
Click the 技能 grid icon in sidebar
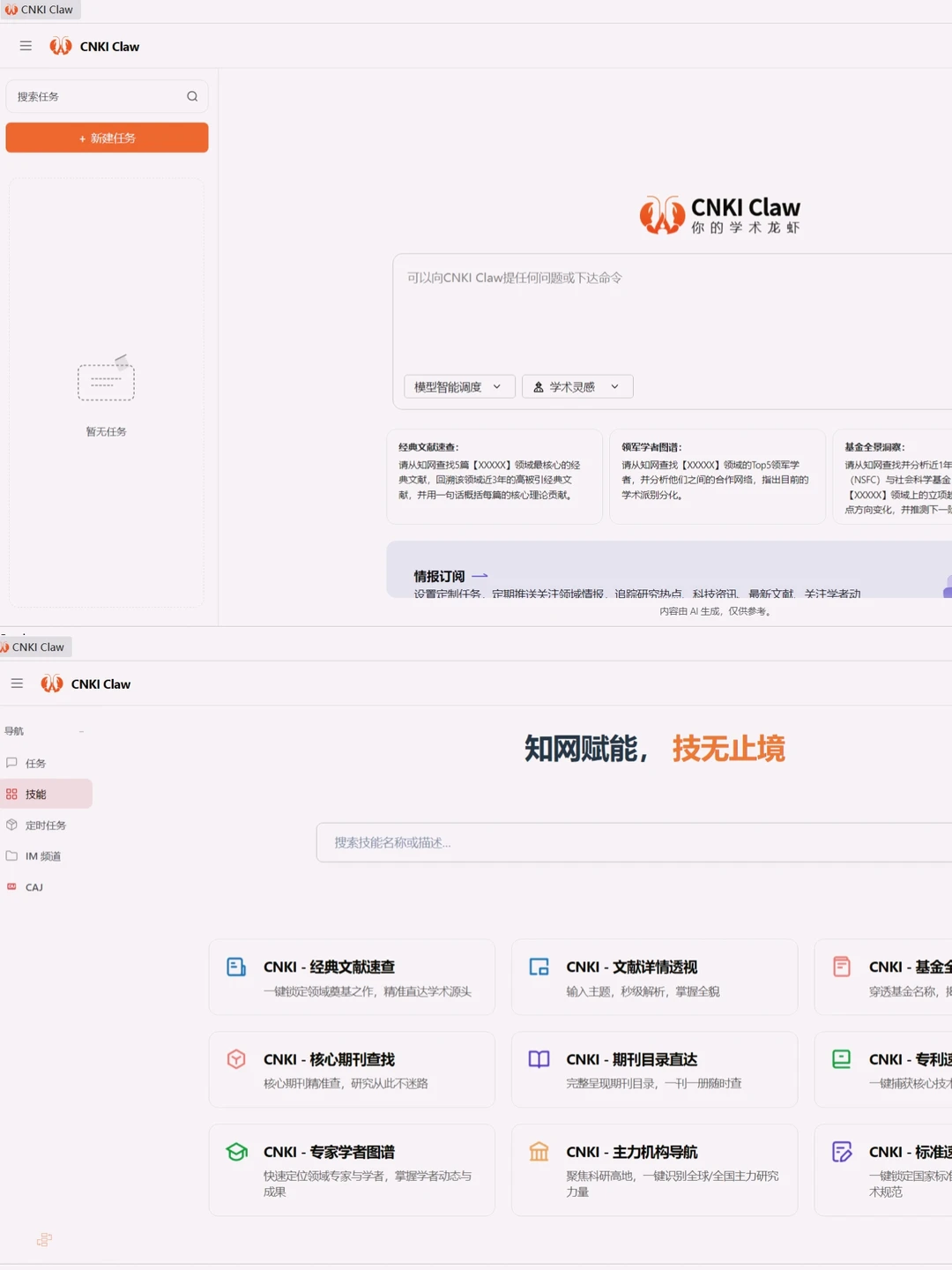click(x=11, y=794)
